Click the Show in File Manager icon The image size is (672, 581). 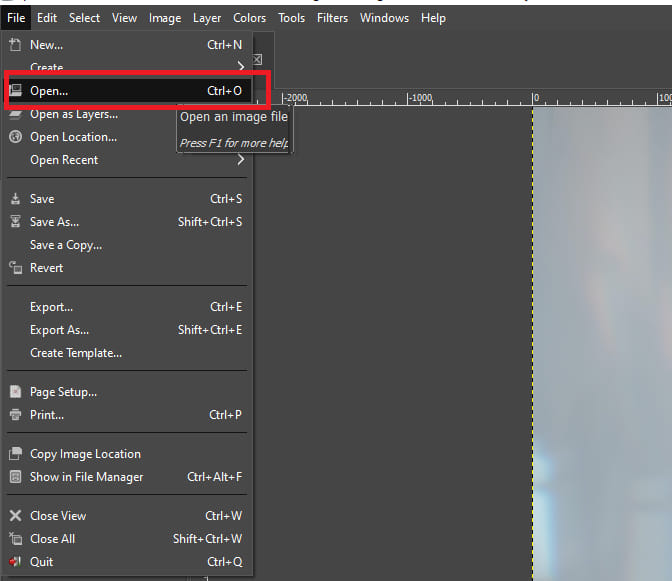pyautogui.click(x=15, y=477)
